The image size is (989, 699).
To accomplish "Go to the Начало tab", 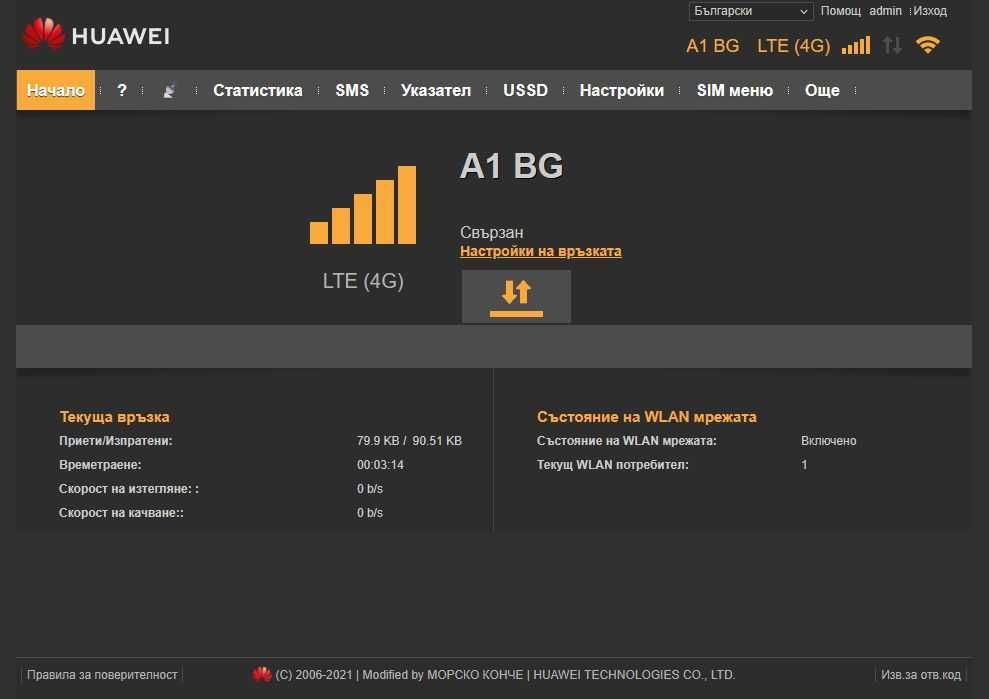I will tap(56, 90).
